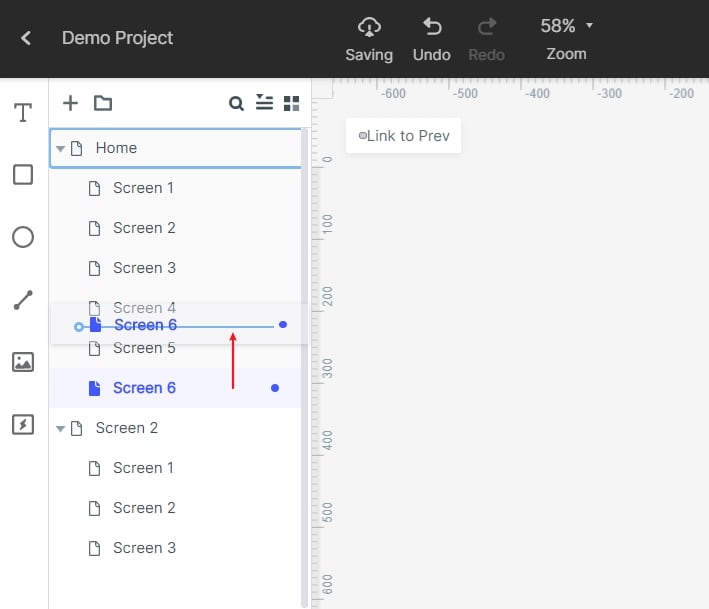Click the blue dot on Screen 6 row

(x=274, y=388)
